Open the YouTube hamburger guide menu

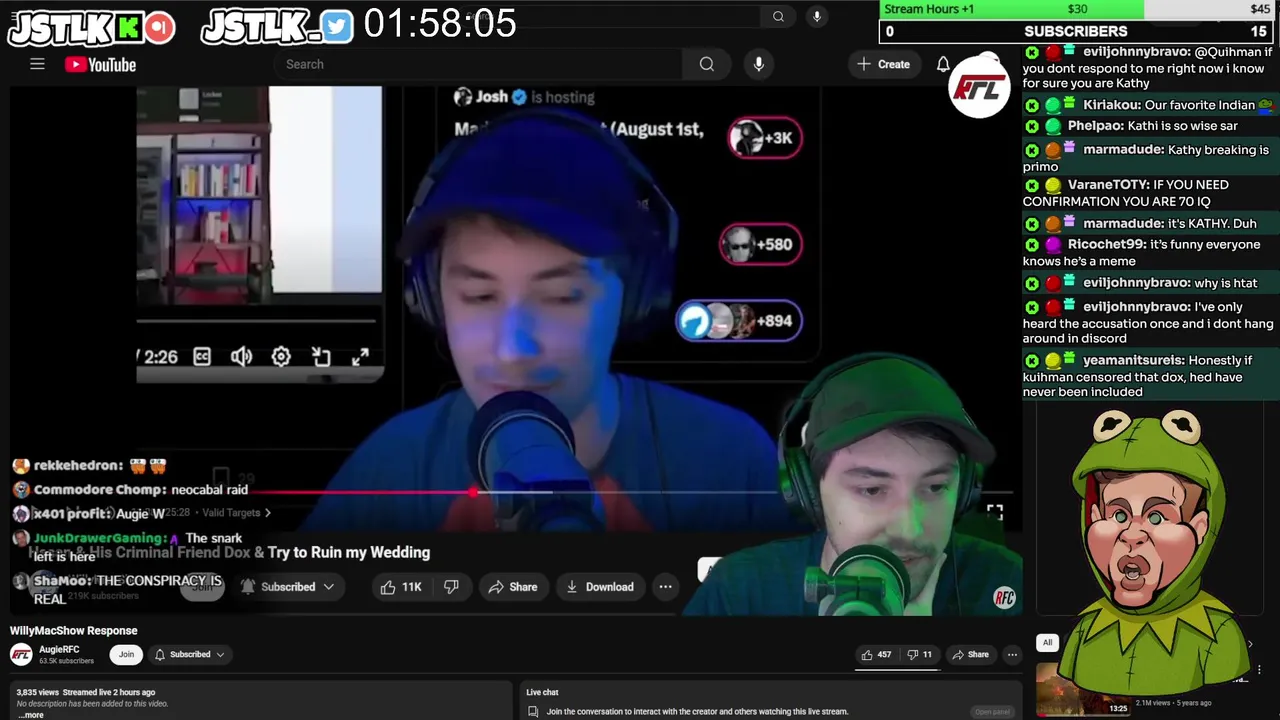[37, 64]
